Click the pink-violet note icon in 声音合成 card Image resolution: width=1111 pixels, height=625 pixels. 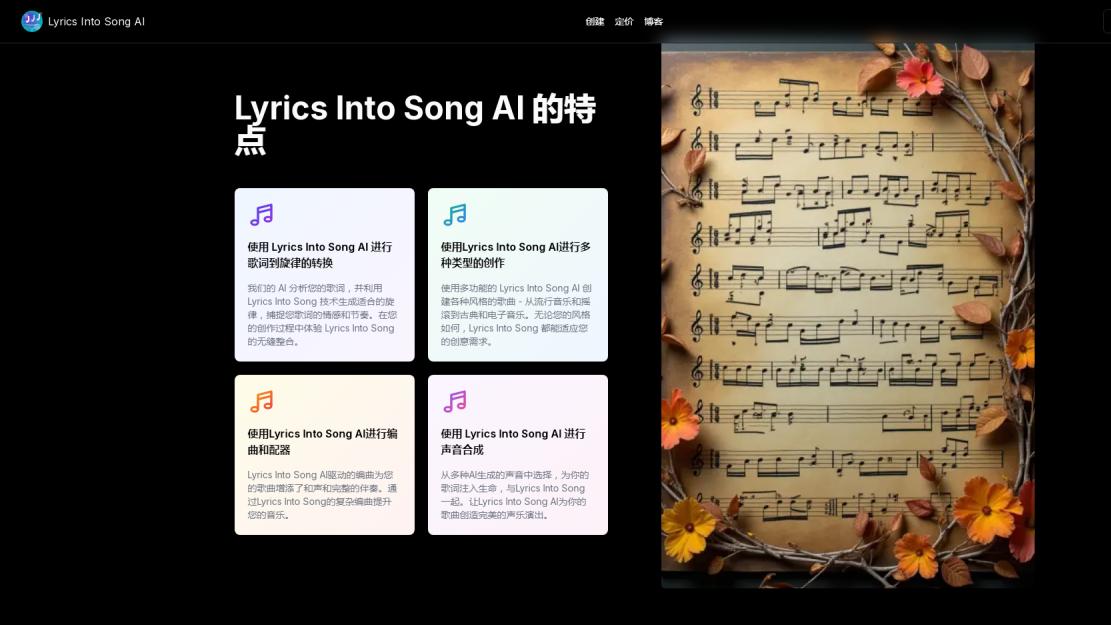(x=455, y=402)
